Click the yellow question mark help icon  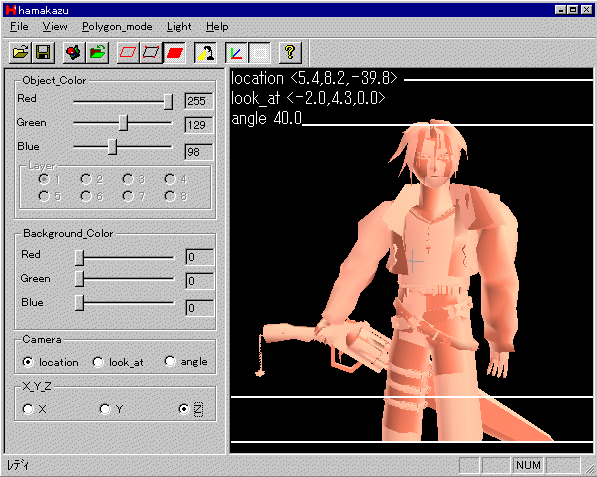pos(290,52)
